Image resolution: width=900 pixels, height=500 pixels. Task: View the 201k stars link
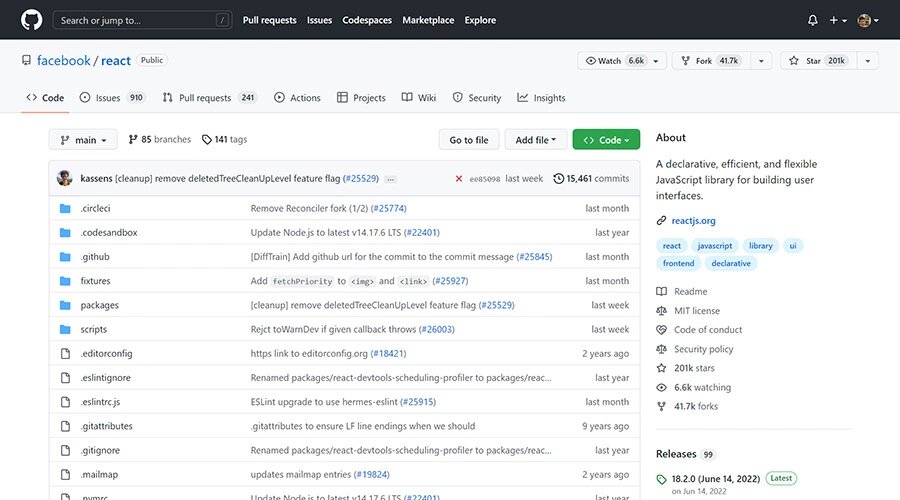pos(686,368)
